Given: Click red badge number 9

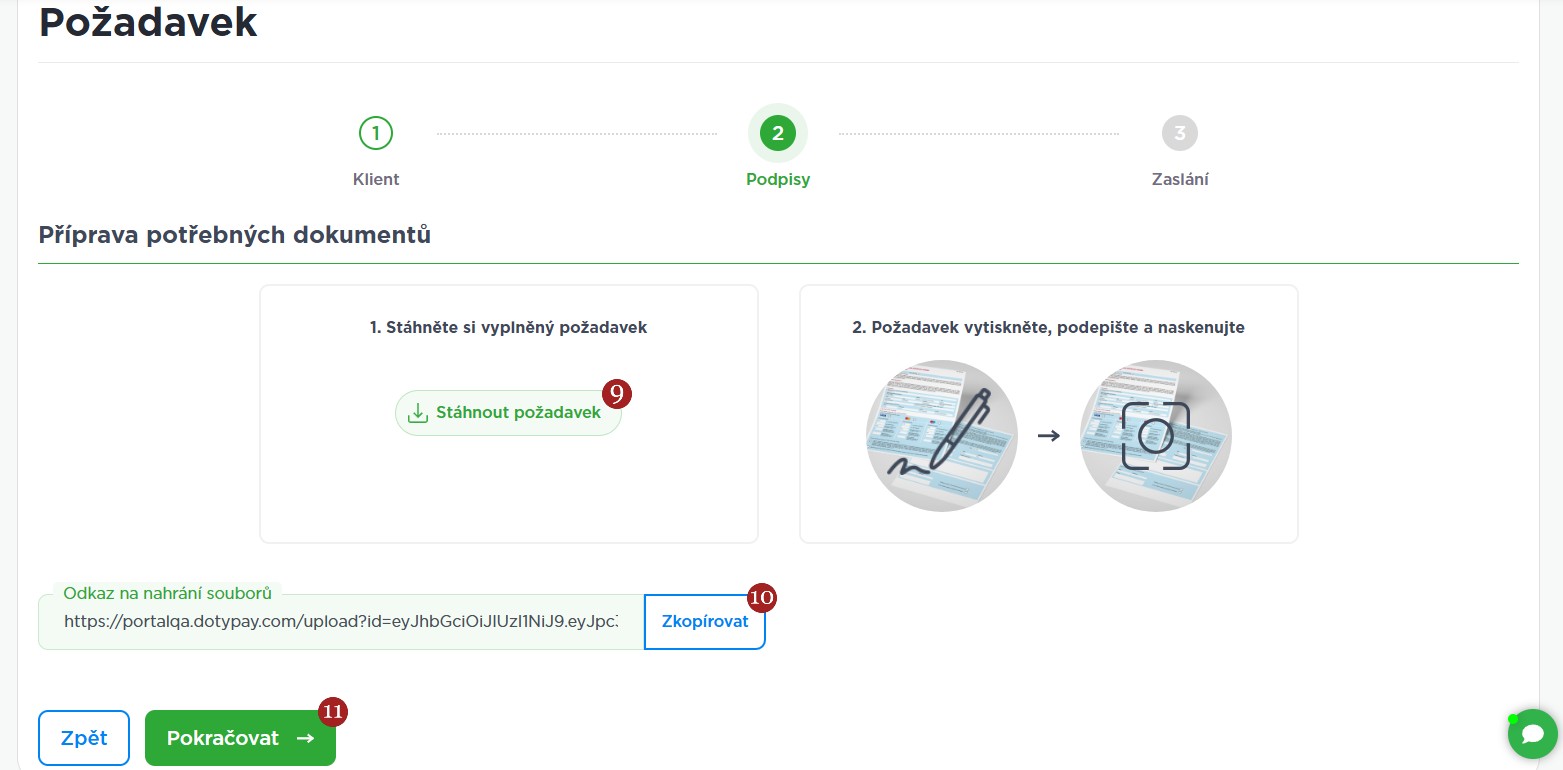Looking at the screenshot, I should (x=617, y=394).
